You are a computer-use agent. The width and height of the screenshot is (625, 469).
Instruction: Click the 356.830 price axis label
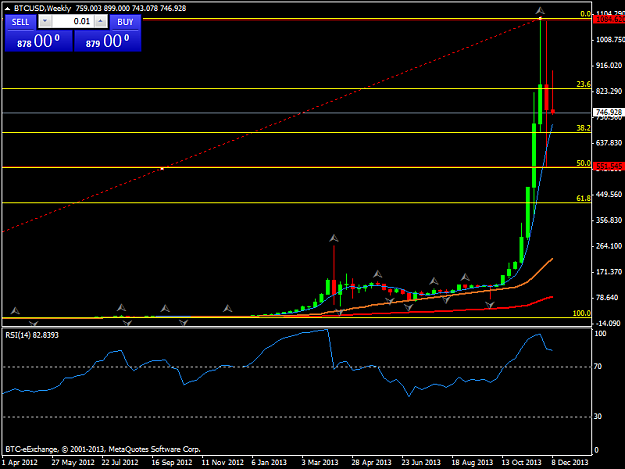coord(609,220)
